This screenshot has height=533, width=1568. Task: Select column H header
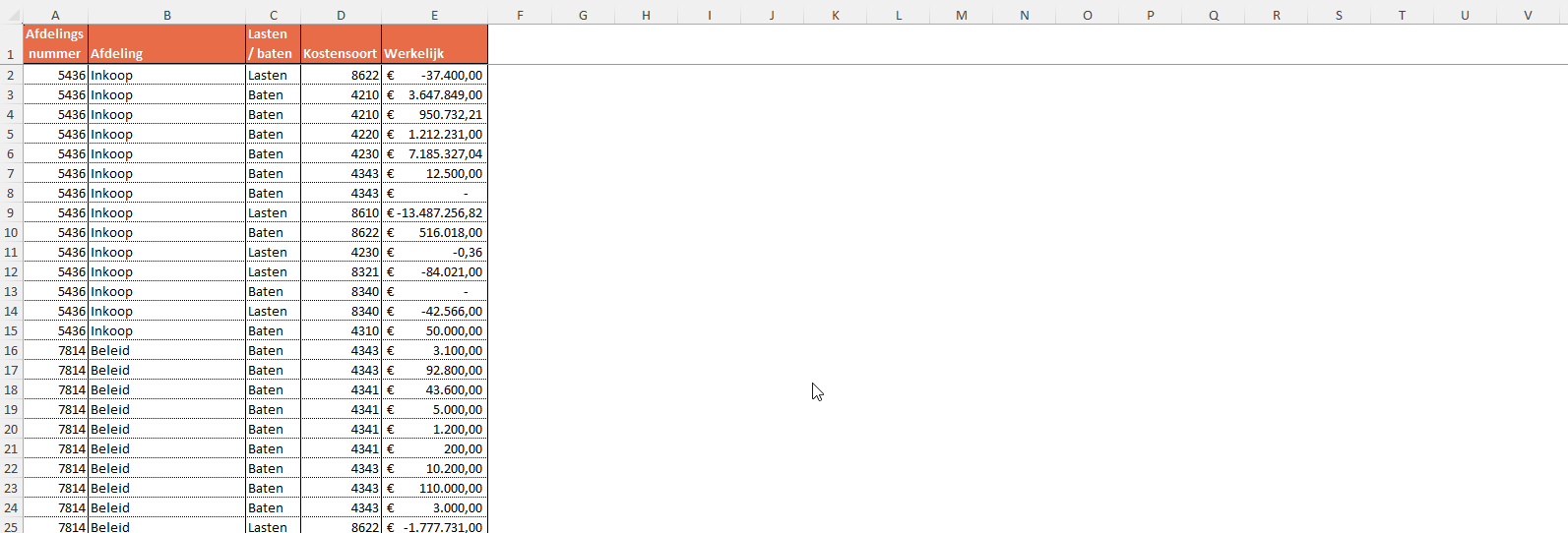point(646,15)
